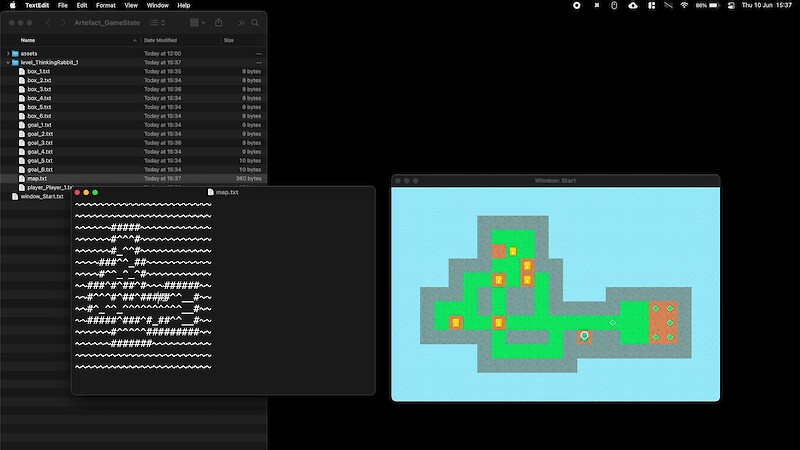Select file goal_6.txt
Viewport: 800px width, 450px height.
click(40, 169)
